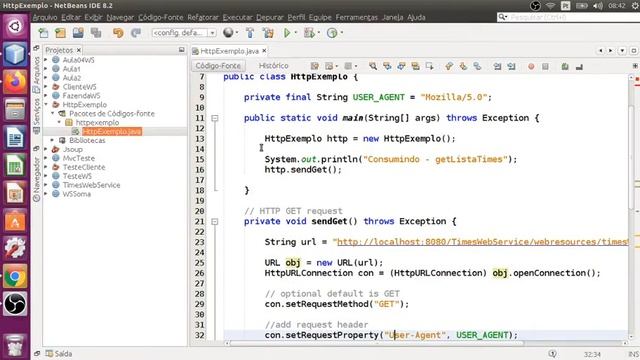Open the Refatorar menu
640x360 pixels.
203,17
